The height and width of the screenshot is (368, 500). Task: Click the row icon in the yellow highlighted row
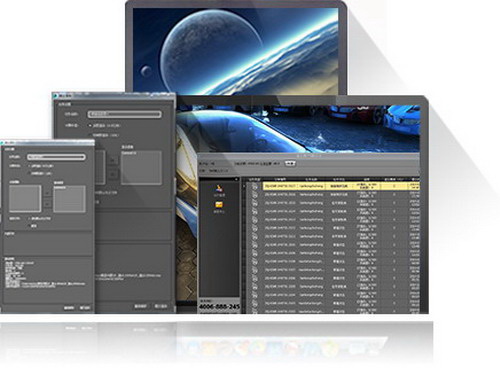[x=255, y=186]
